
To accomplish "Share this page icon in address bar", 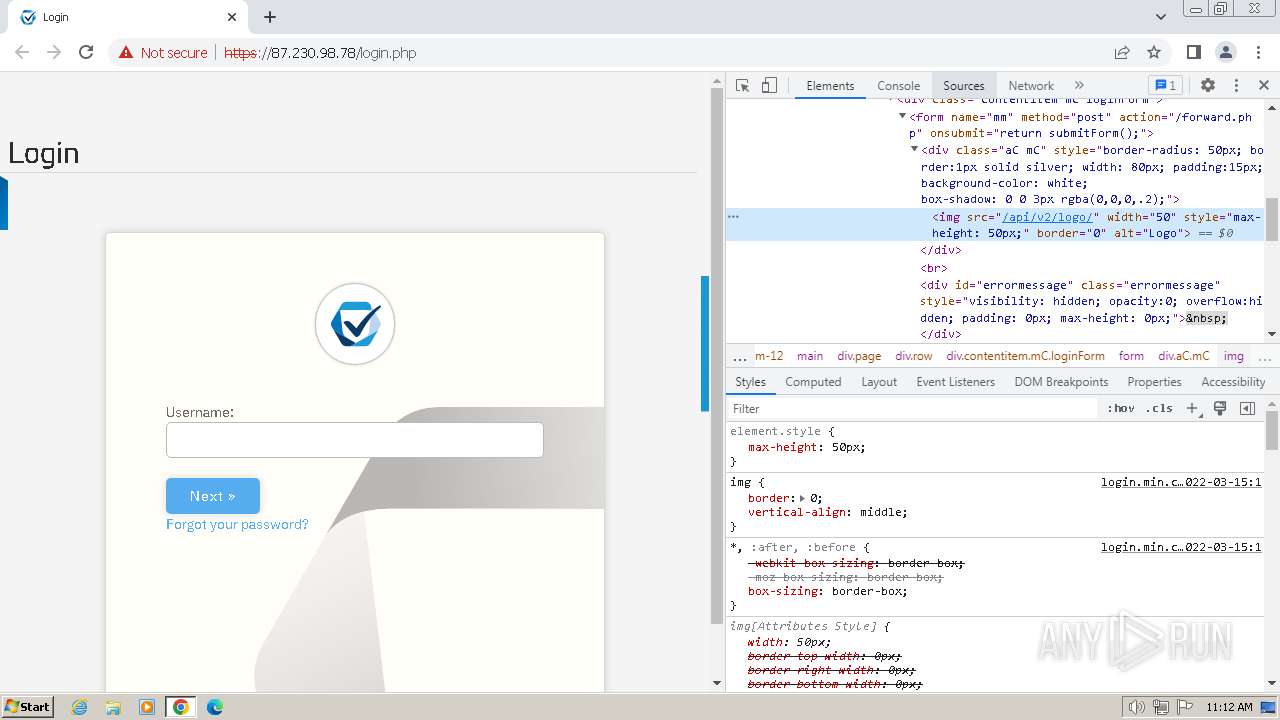I will coord(1122,52).
